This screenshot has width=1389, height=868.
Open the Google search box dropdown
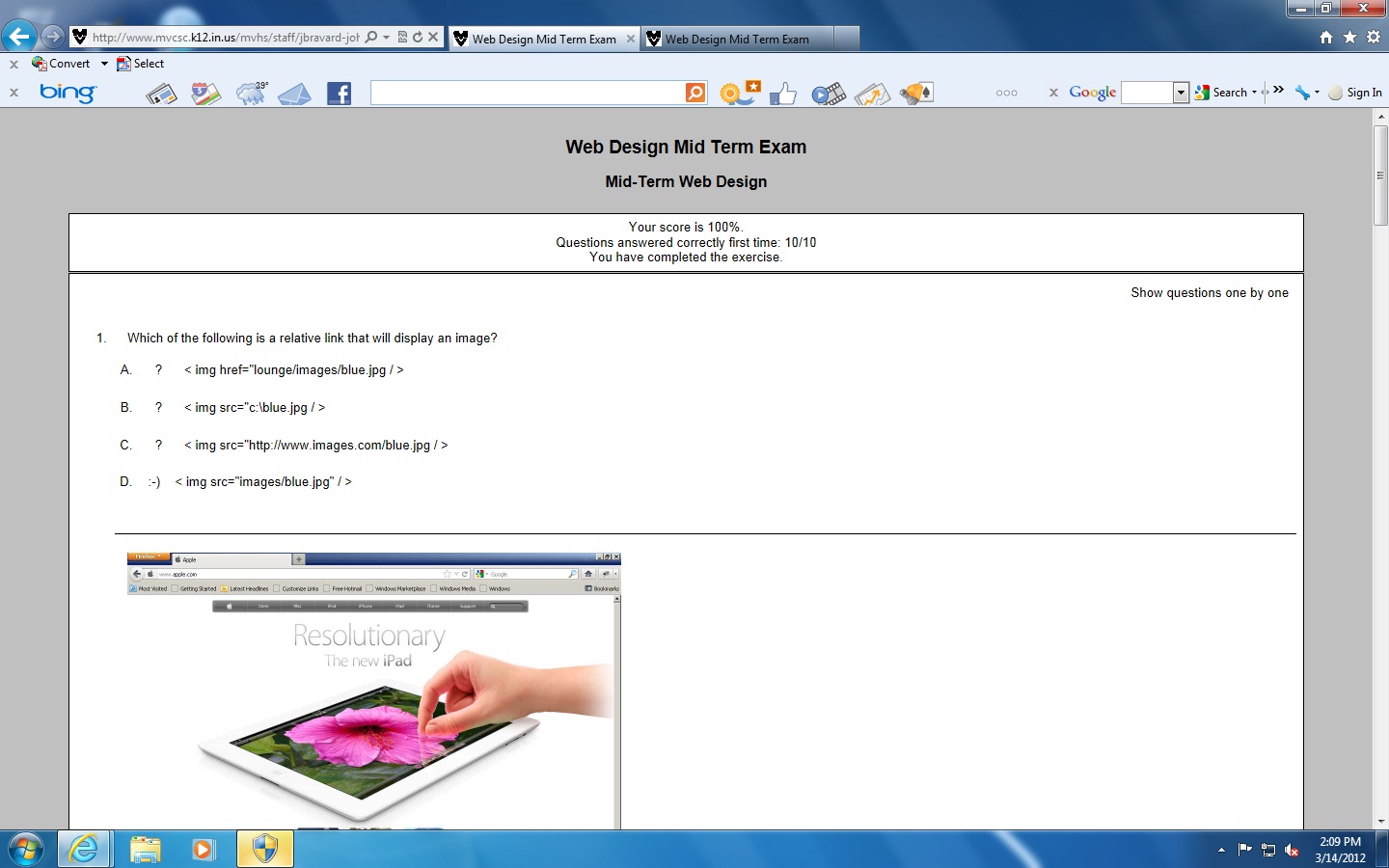pyautogui.click(x=1181, y=93)
